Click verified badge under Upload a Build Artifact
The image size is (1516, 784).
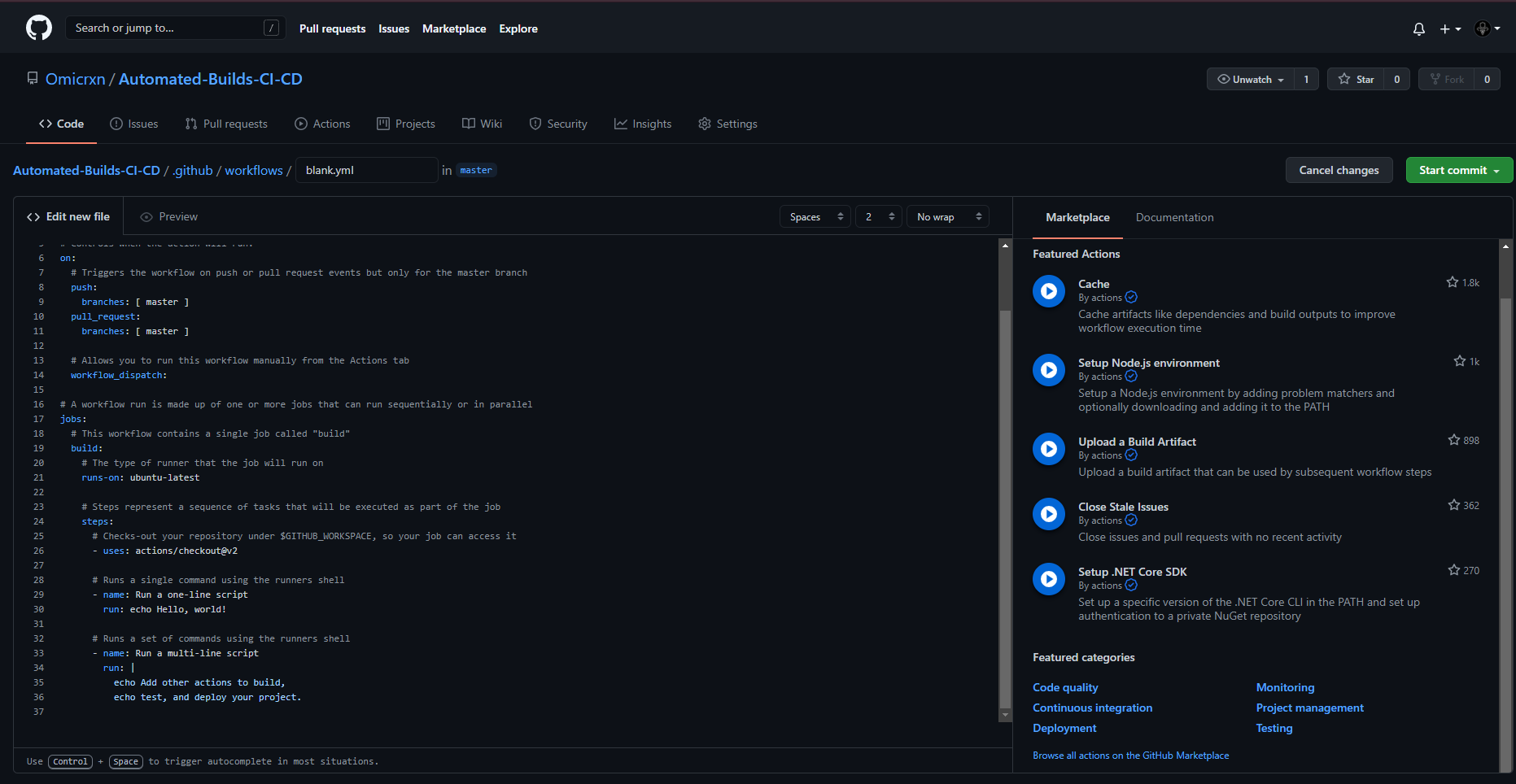[x=1131, y=455]
